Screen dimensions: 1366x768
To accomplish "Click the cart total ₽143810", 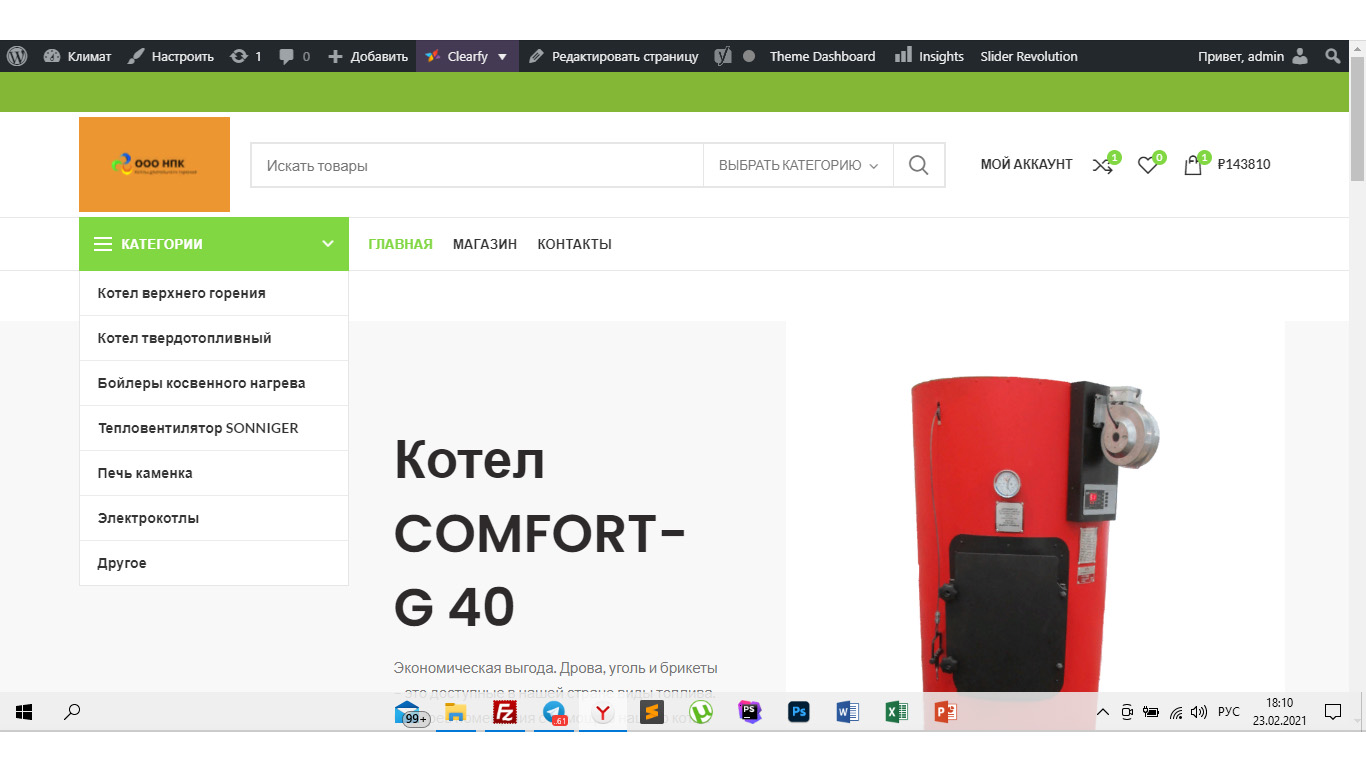I will 1244,164.
